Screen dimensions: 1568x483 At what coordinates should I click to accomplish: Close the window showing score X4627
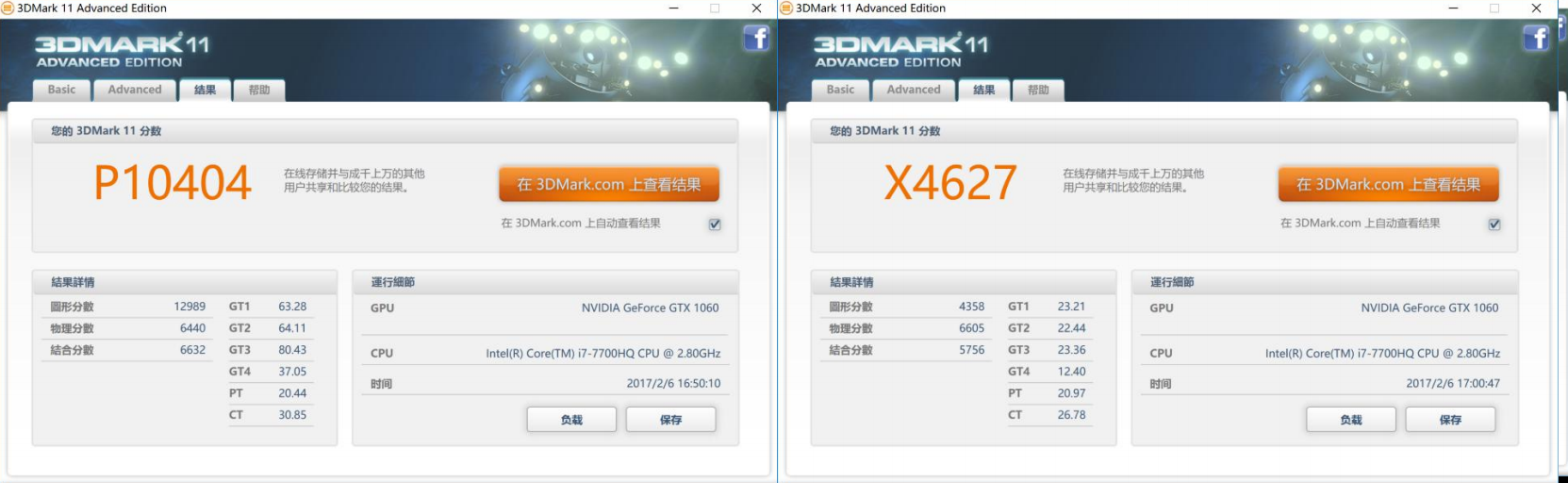1536,8
